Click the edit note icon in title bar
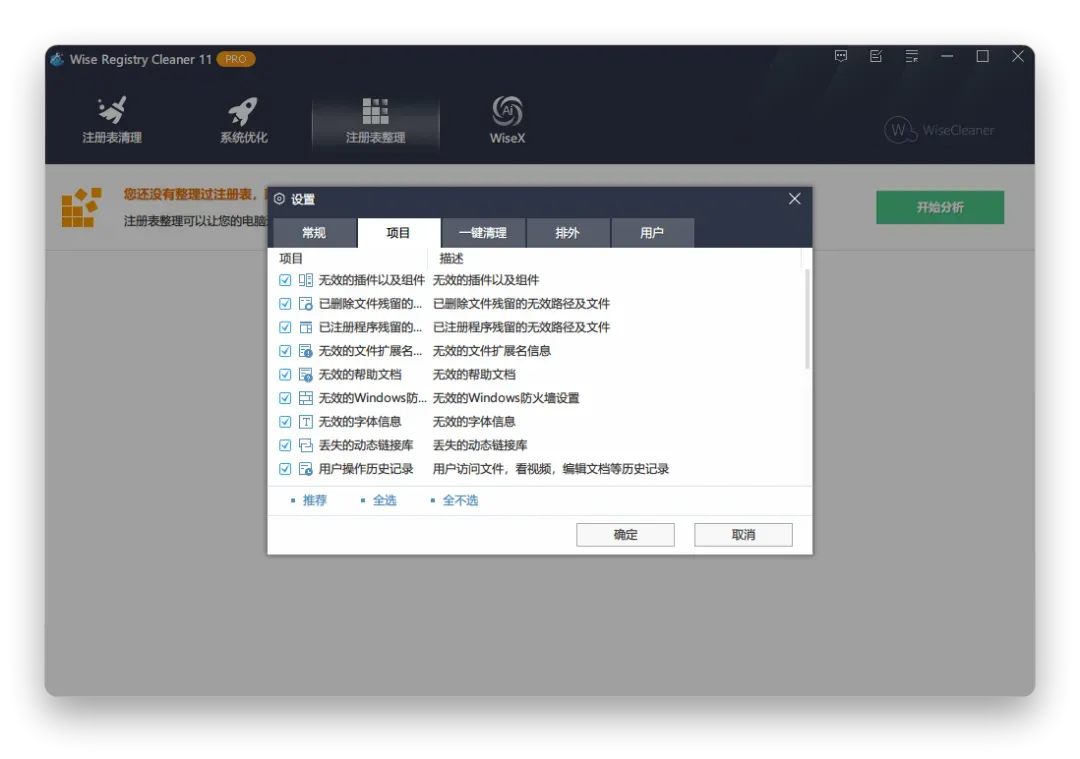Image resolution: width=1080 pixels, height=759 pixels. pyautogui.click(x=876, y=56)
